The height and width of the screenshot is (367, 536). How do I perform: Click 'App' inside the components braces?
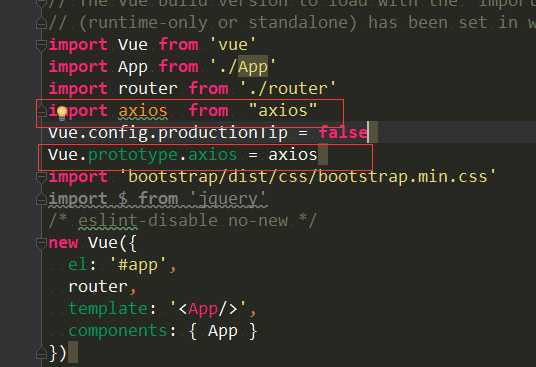[x=223, y=331]
